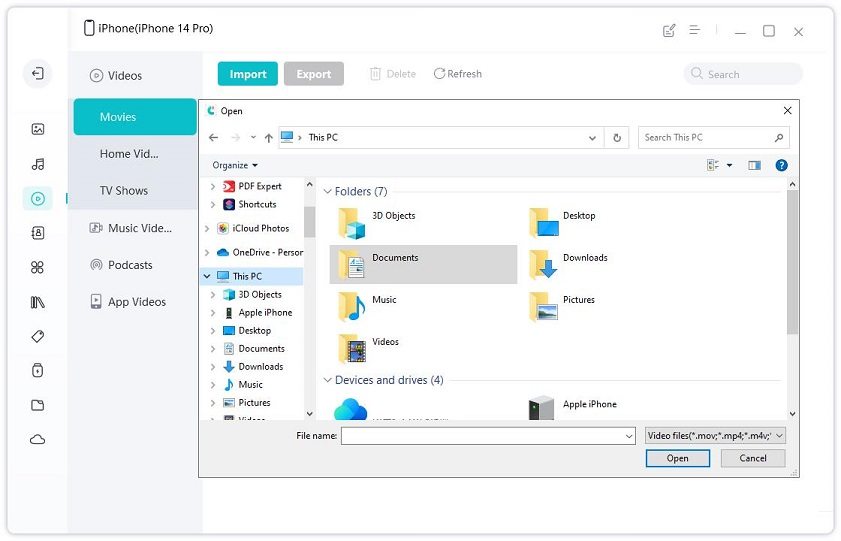Collapse the Folders (7) group
The width and height of the screenshot is (841, 541).
[327, 191]
